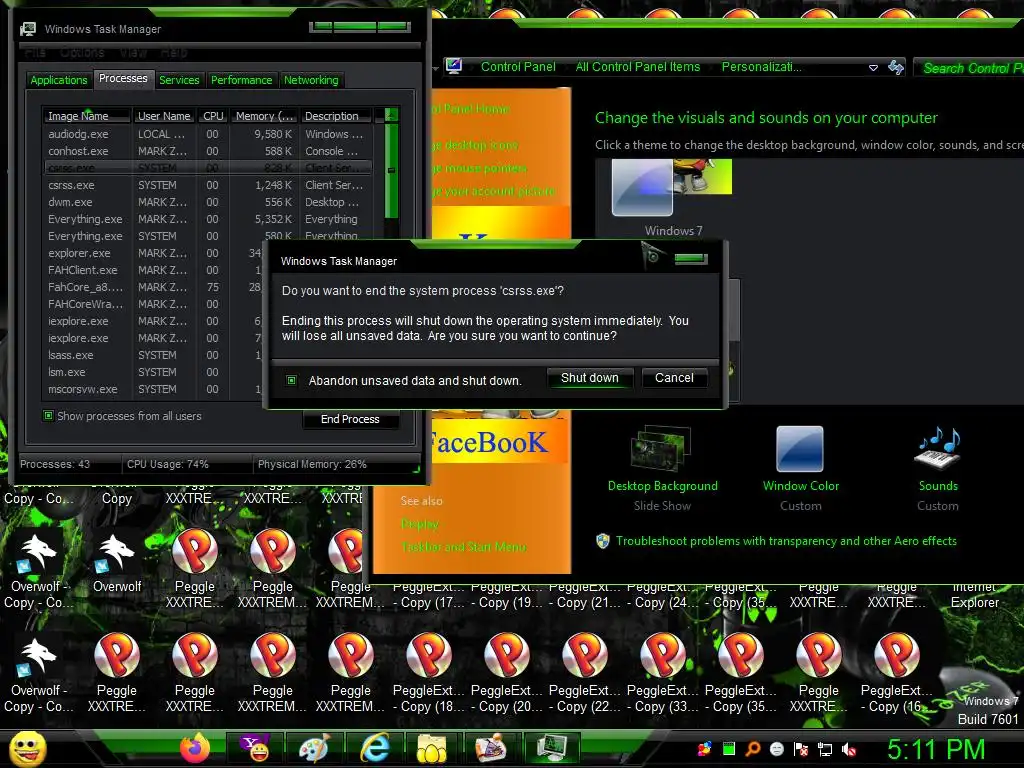Select the mscorsvw.exe process row
The image size is (1024, 768).
coord(153,389)
